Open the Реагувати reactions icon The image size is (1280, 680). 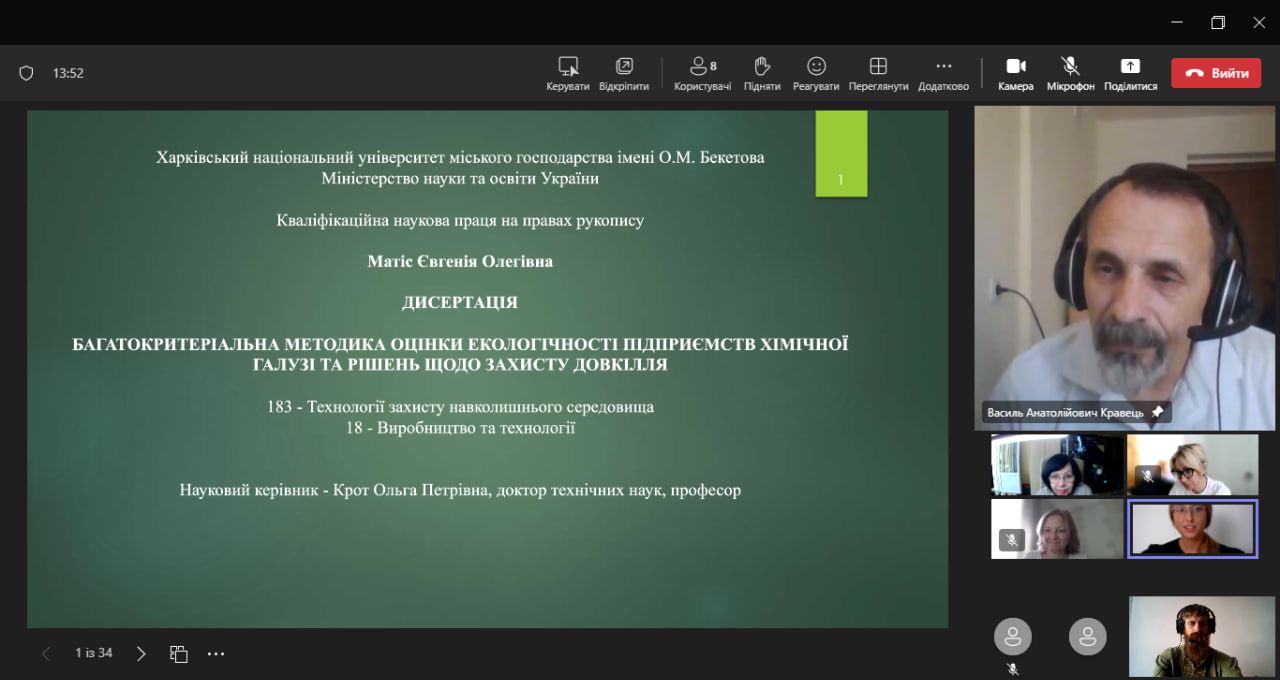click(x=816, y=67)
